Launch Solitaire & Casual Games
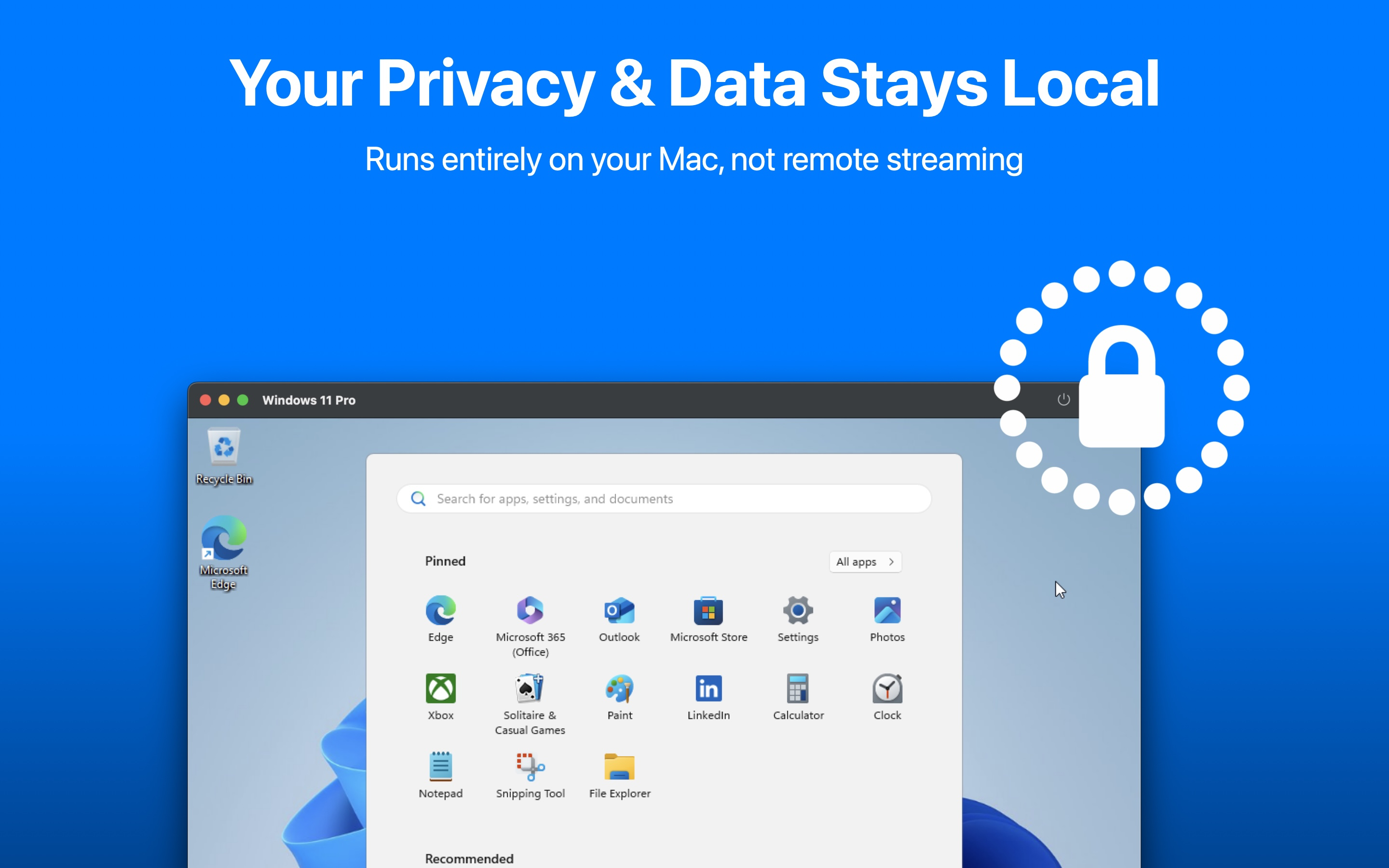Viewport: 1389px width, 868px height. (x=530, y=704)
